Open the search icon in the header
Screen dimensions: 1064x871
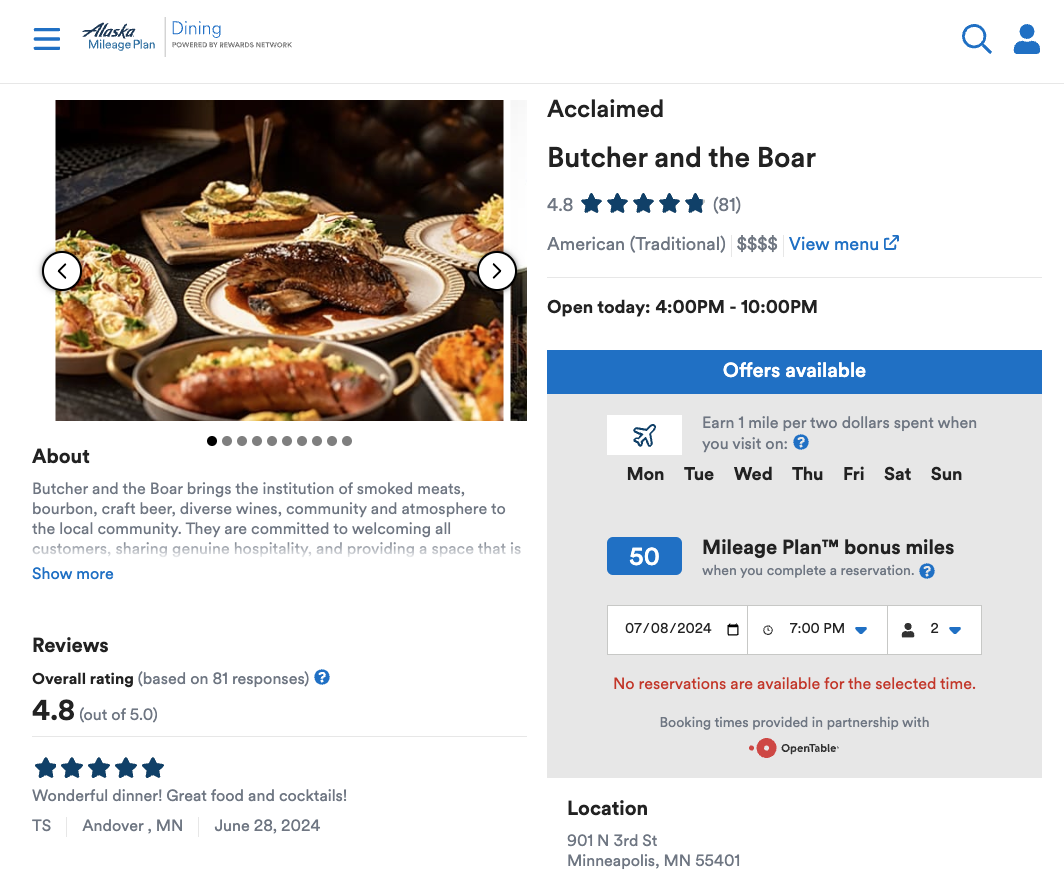(976, 39)
